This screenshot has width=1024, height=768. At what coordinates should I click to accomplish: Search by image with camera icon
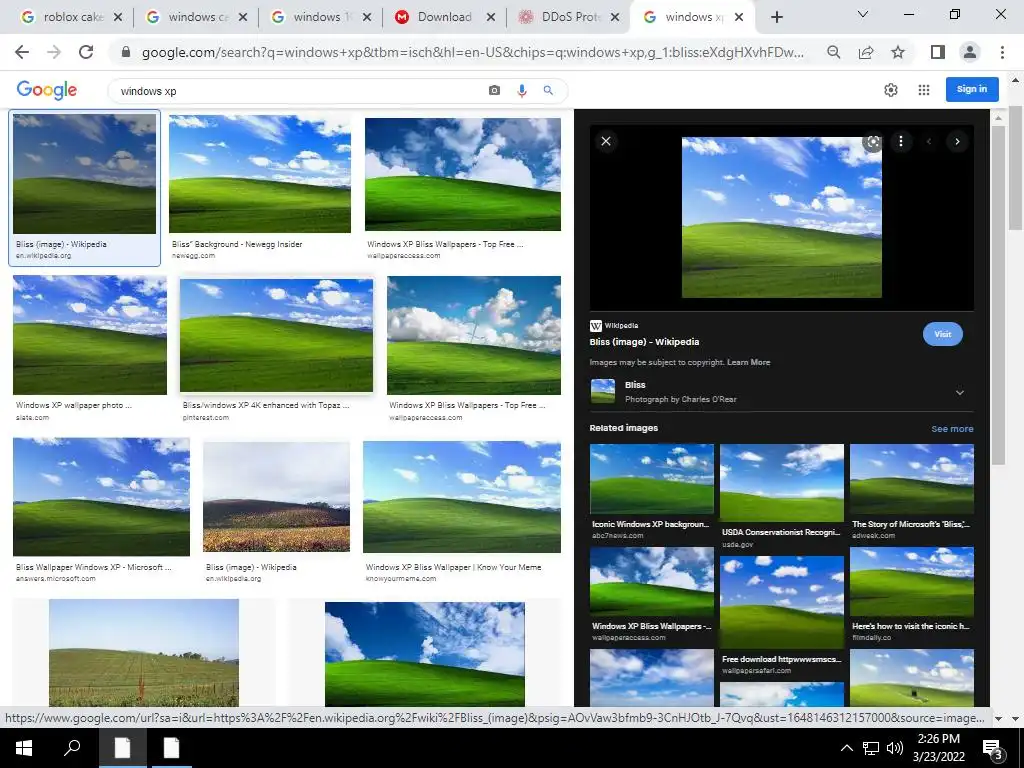tap(494, 91)
